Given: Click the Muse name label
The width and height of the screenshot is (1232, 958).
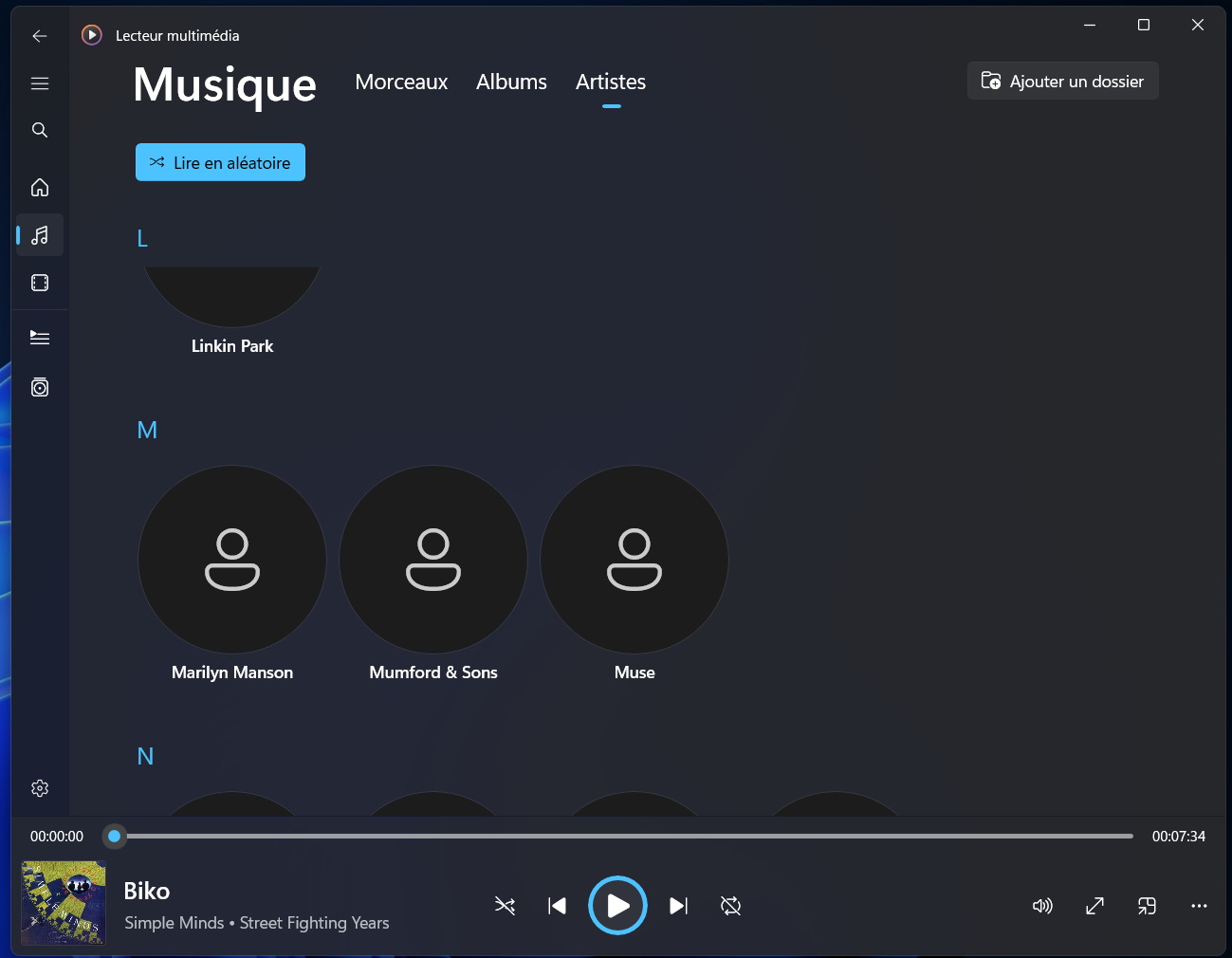Looking at the screenshot, I should tap(634, 672).
